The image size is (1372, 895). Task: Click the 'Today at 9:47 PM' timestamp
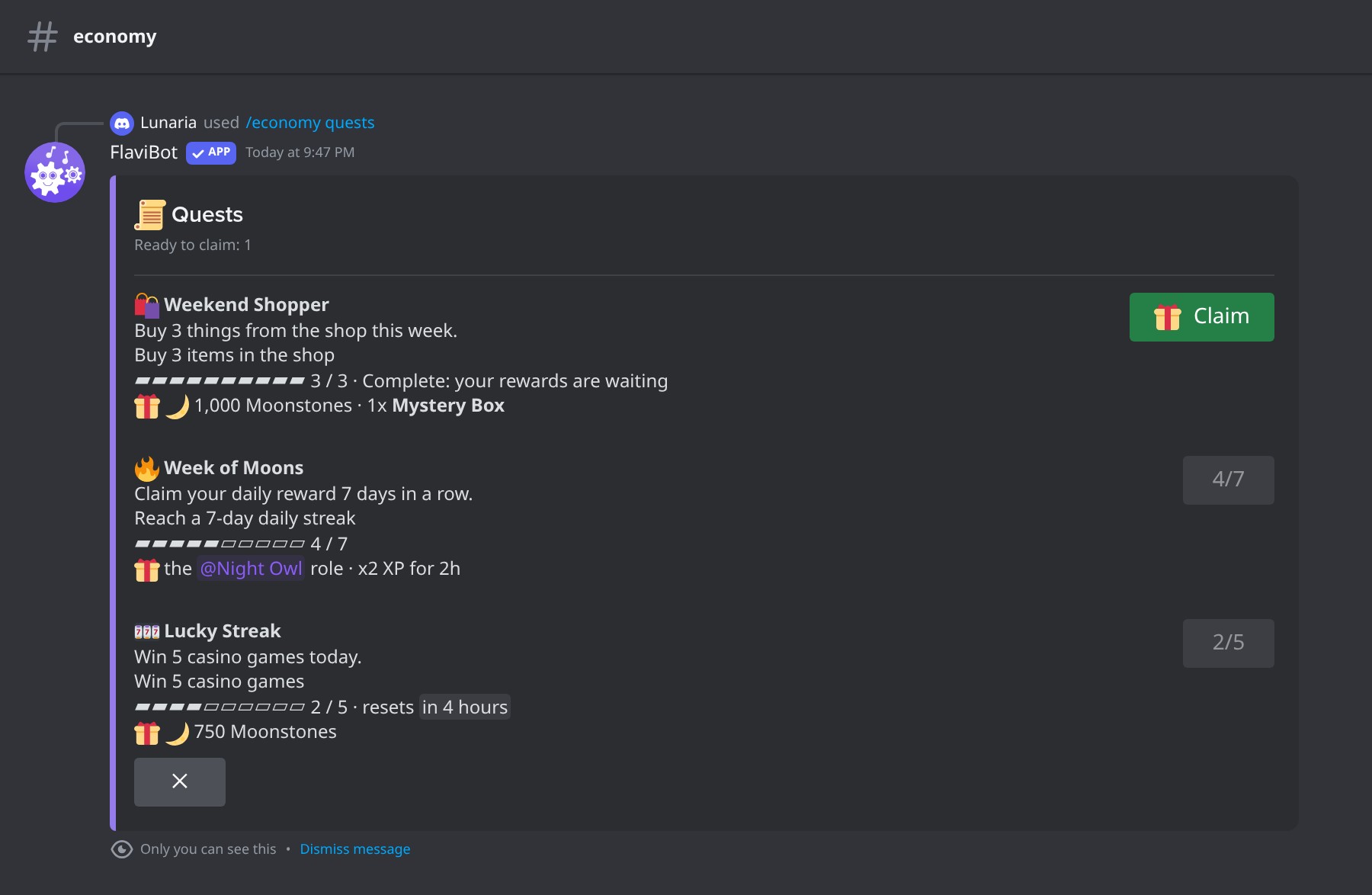coord(300,152)
